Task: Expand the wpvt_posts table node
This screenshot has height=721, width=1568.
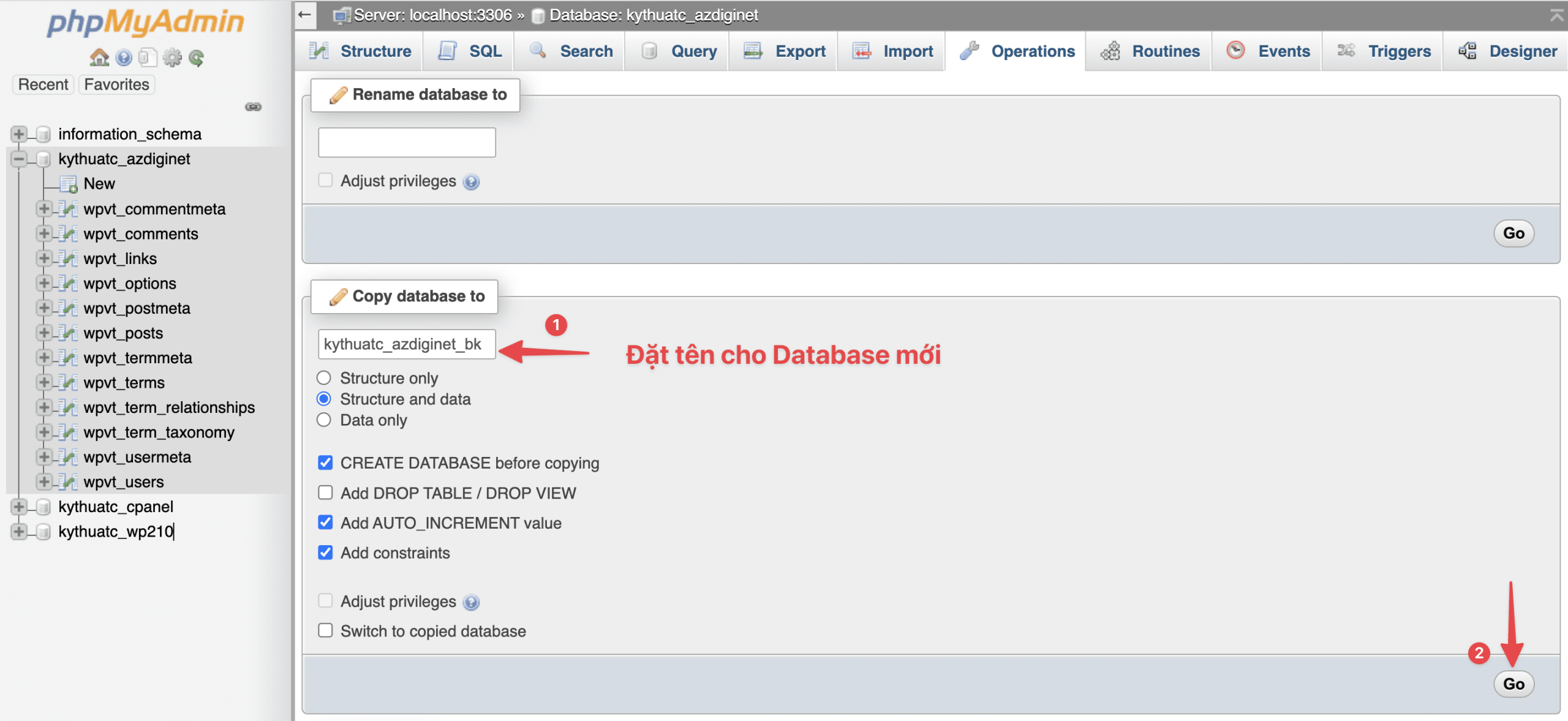Action: coord(43,333)
